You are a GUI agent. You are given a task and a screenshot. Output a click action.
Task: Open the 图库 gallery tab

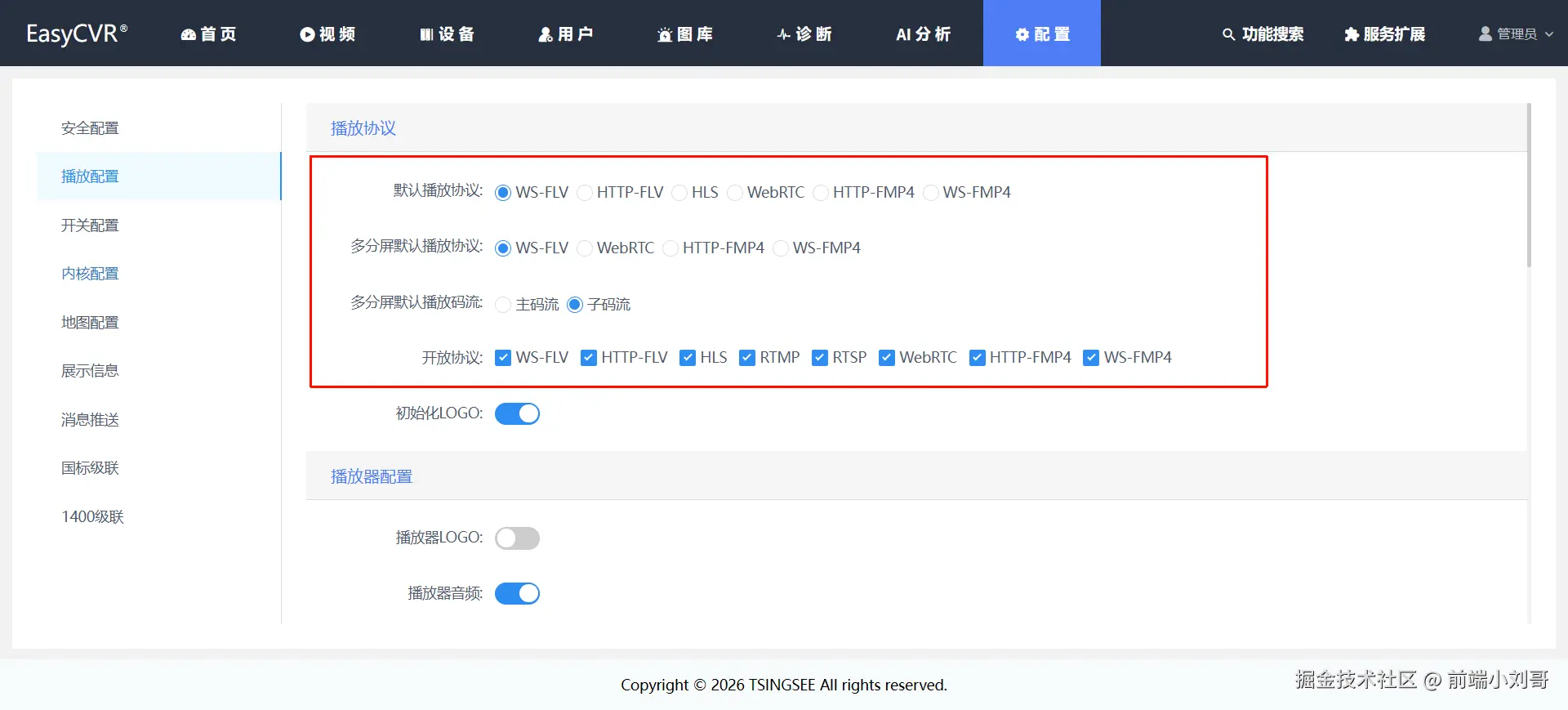[685, 33]
